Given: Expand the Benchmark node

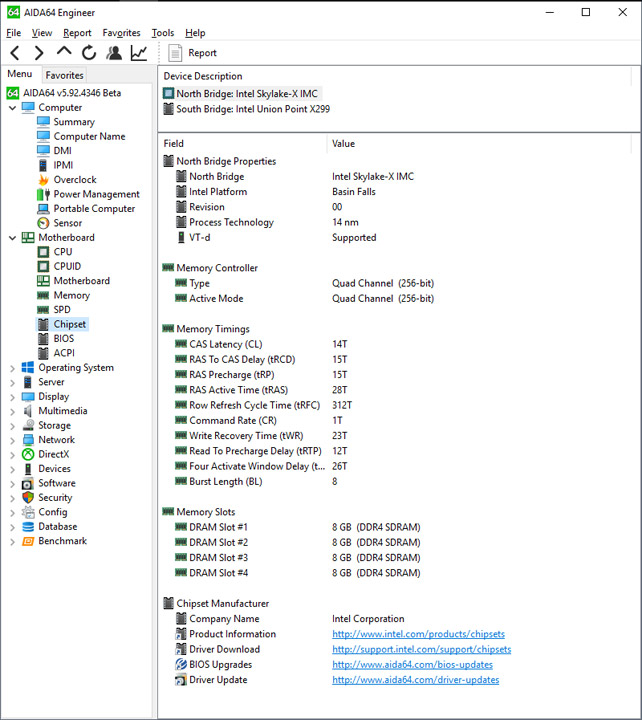Looking at the screenshot, I should click(12, 542).
